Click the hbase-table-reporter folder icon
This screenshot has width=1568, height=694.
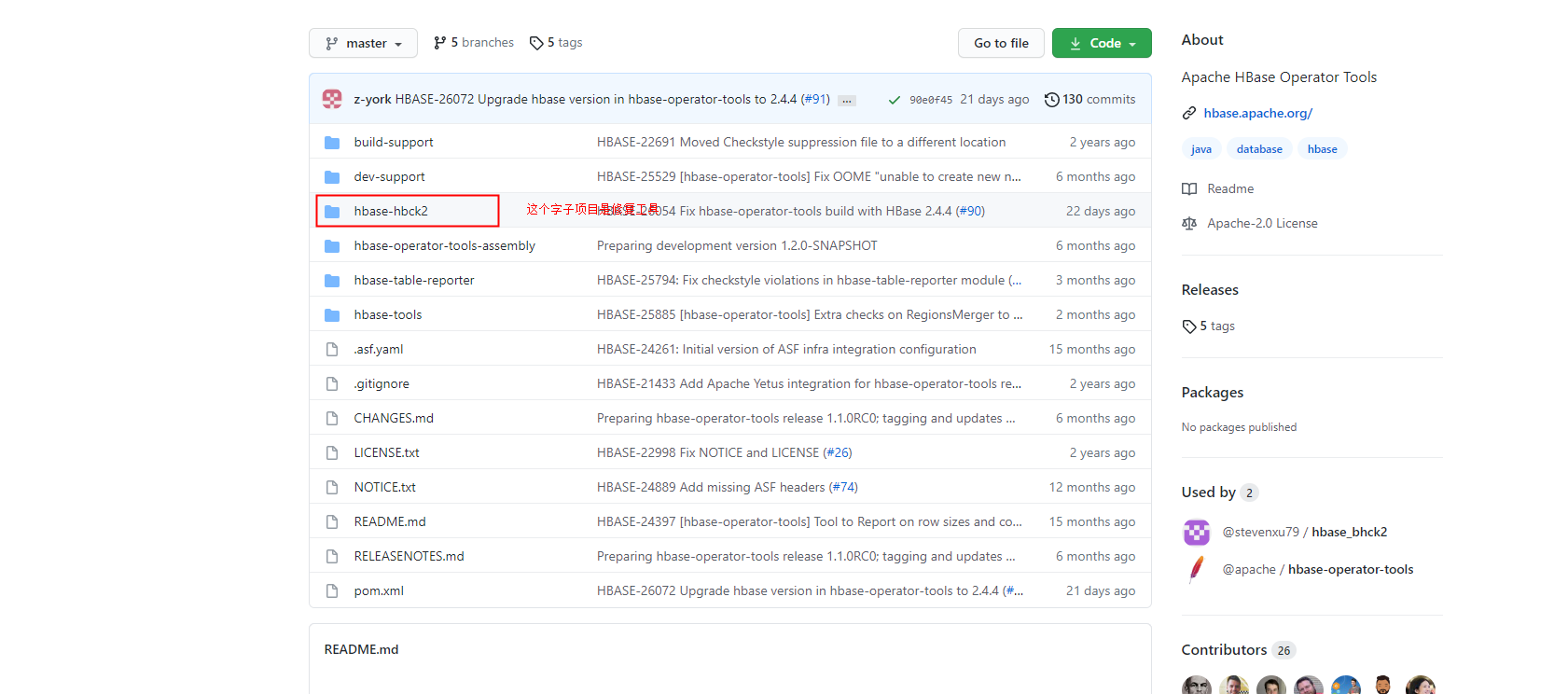pyautogui.click(x=332, y=281)
